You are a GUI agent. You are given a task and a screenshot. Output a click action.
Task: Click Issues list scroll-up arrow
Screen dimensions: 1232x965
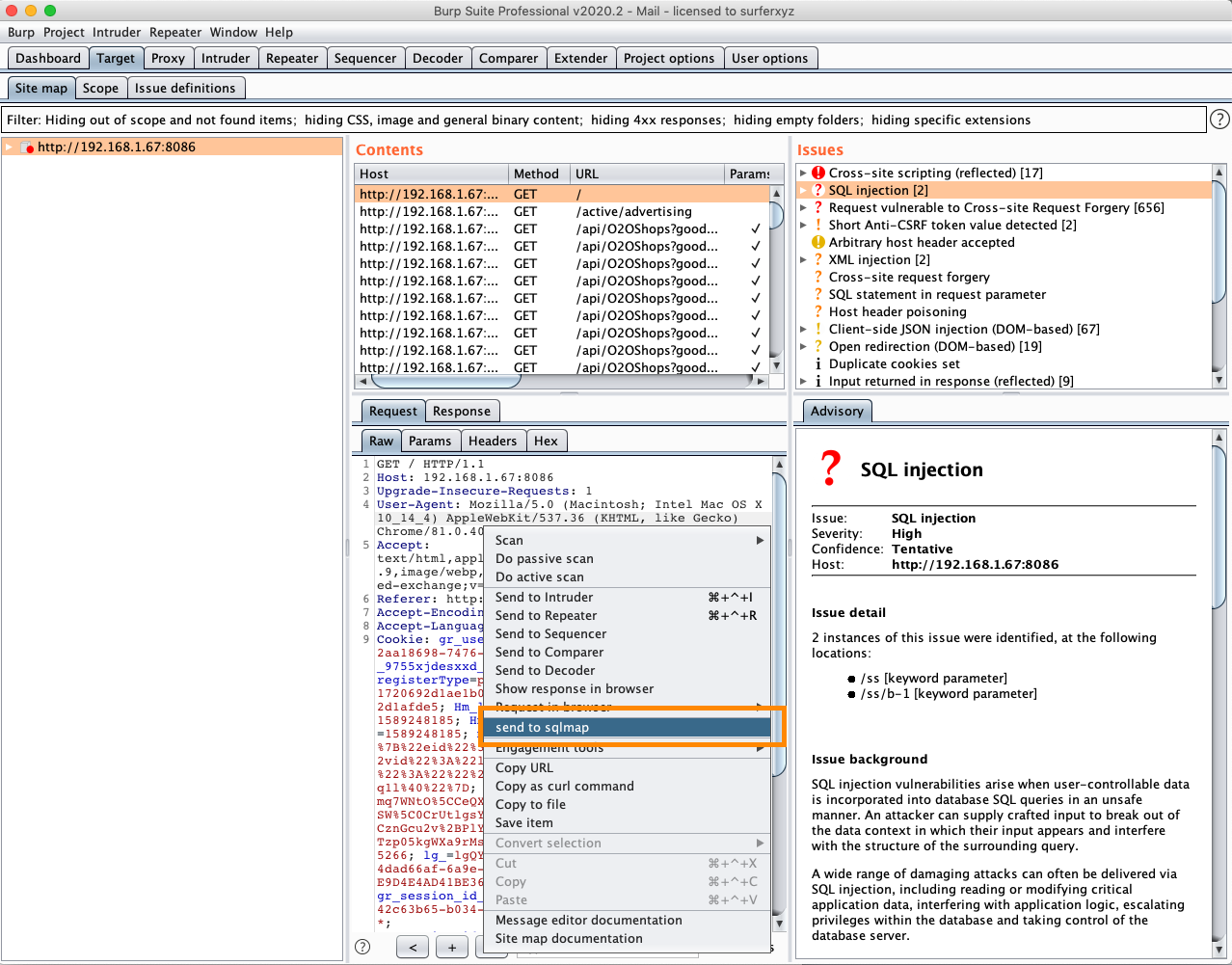[1219, 173]
